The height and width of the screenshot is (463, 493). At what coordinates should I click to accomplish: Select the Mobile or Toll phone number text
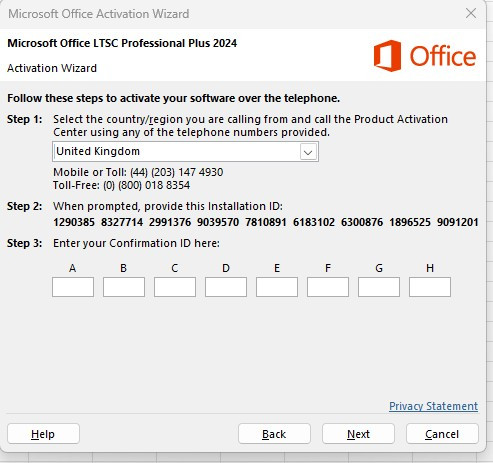(138, 172)
